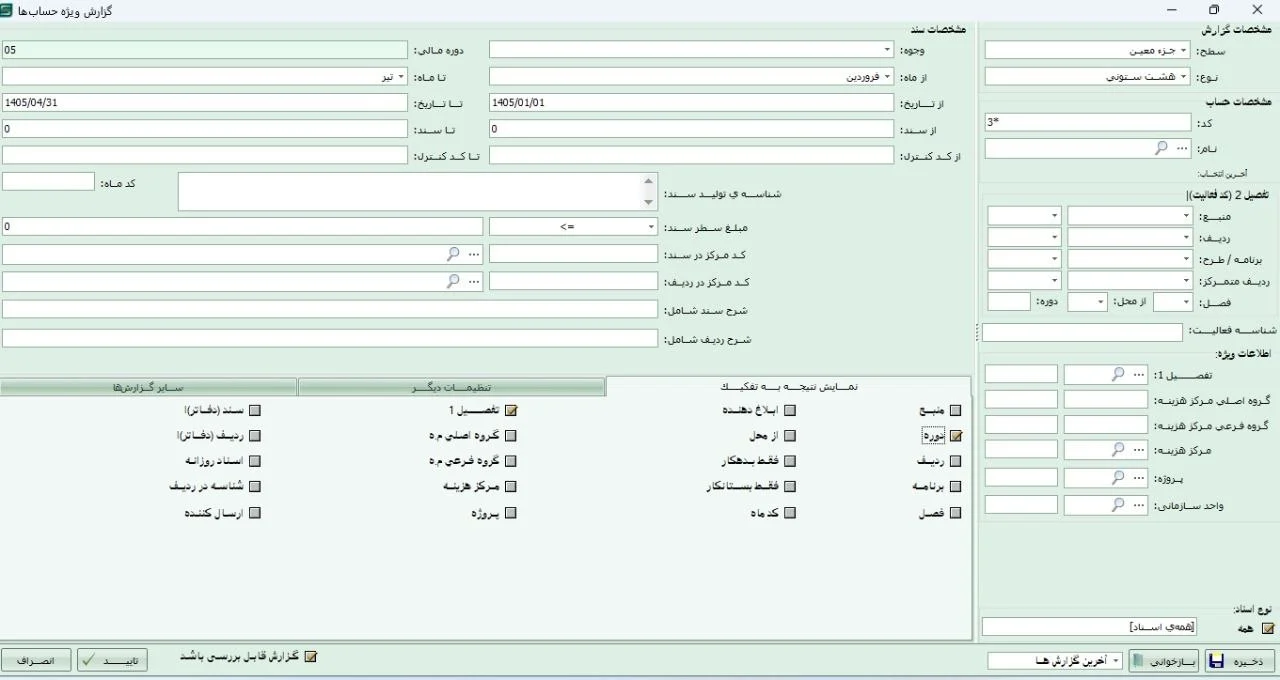Viewport: 1280px width, 680px height.
Task: Click the ellipsis browse button beside پروژه
Action: coord(1139,478)
